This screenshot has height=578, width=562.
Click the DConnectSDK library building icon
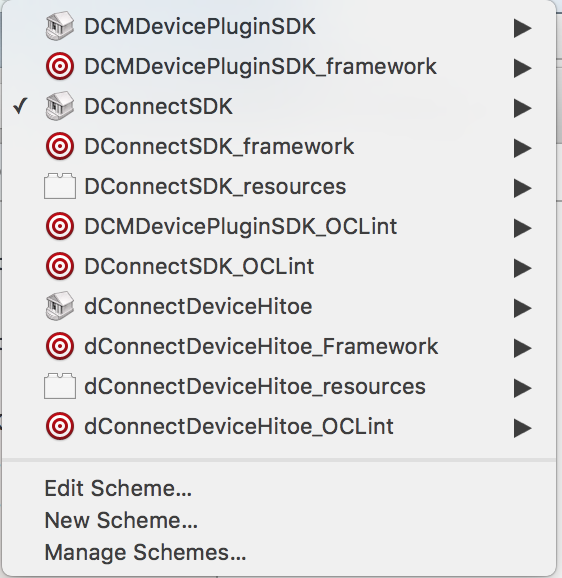(x=60, y=106)
